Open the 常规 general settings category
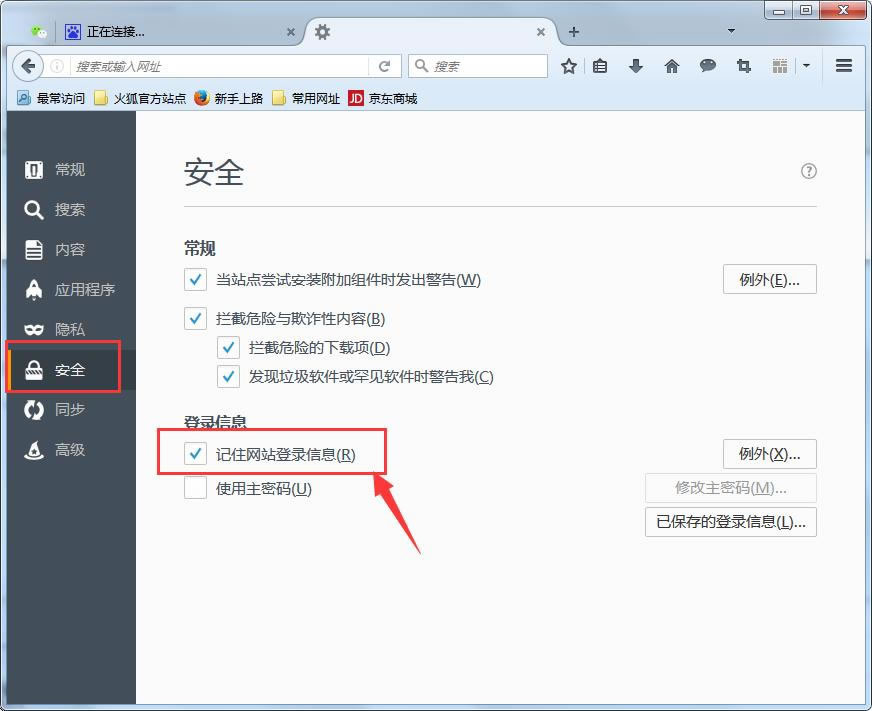872x711 pixels. 71,169
